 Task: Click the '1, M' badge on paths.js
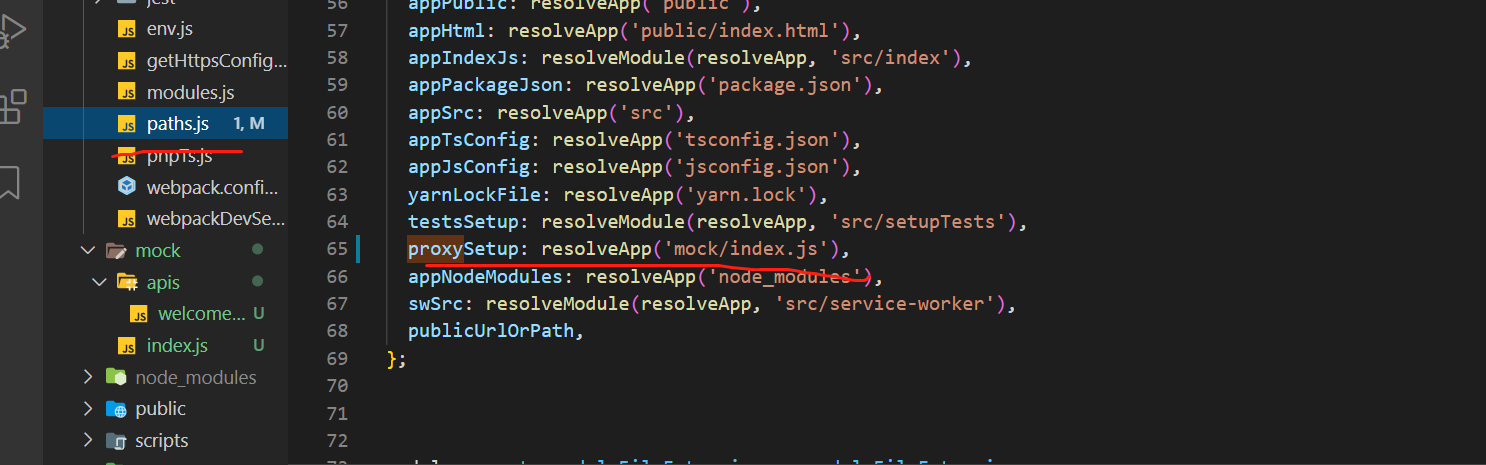[x=249, y=124]
